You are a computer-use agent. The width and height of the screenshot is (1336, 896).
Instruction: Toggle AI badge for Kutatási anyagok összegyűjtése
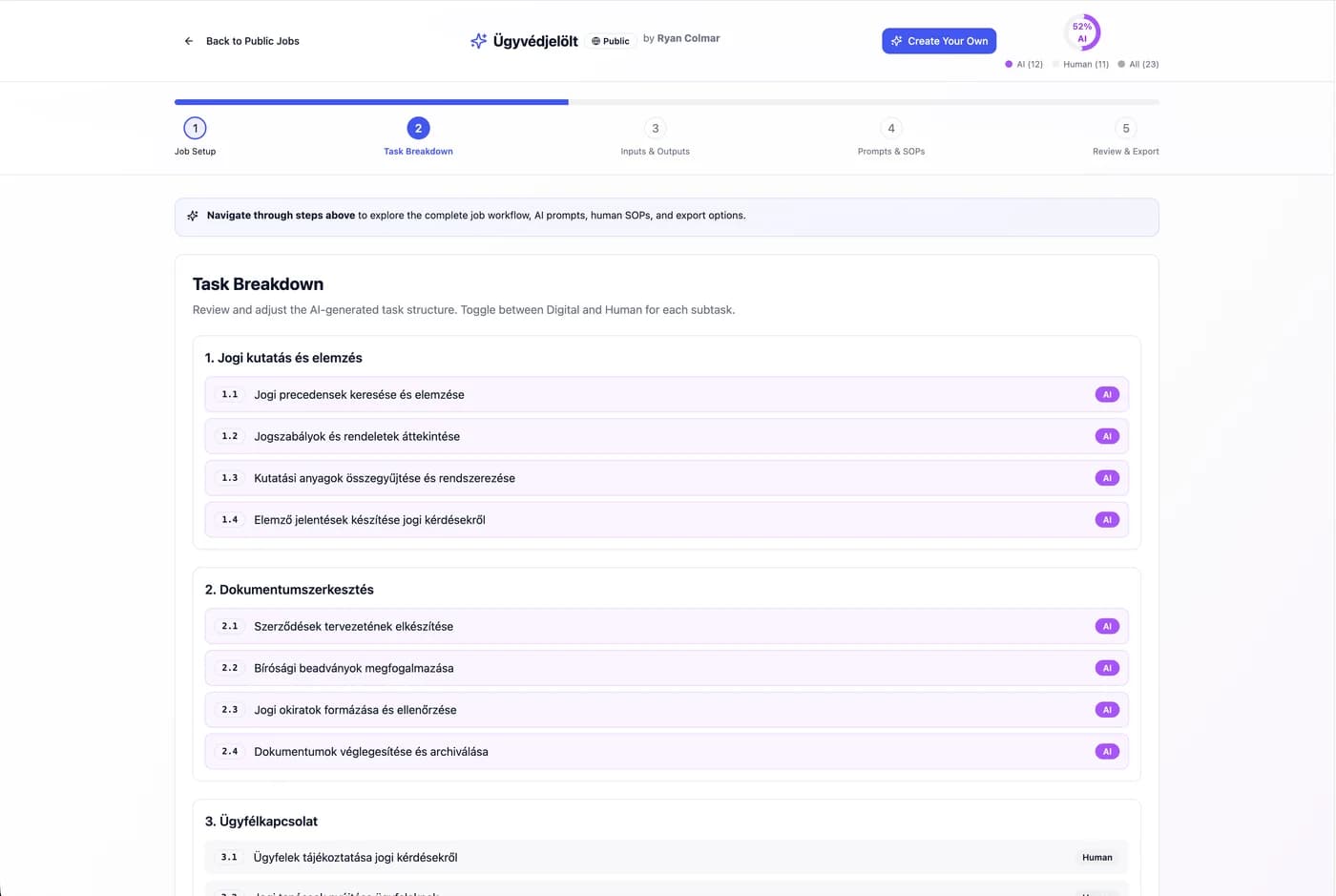1107,478
